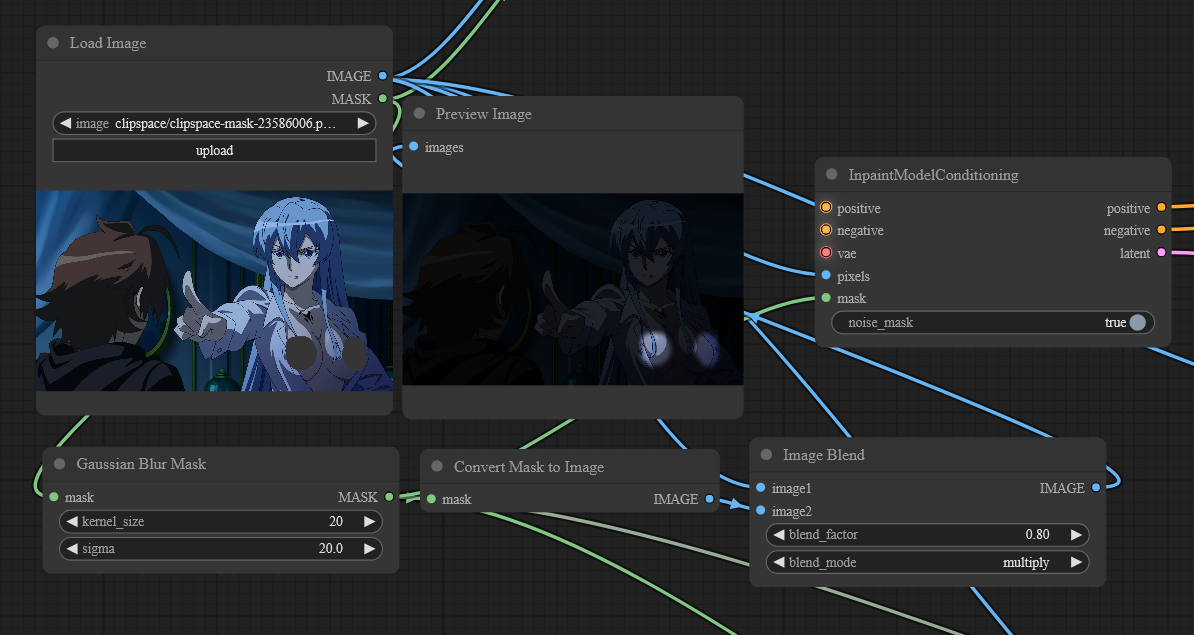The height and width of the screenshot is (635, 1194).
Task: Switch blend_mode to previous option
Action: (x=779, y=562)
